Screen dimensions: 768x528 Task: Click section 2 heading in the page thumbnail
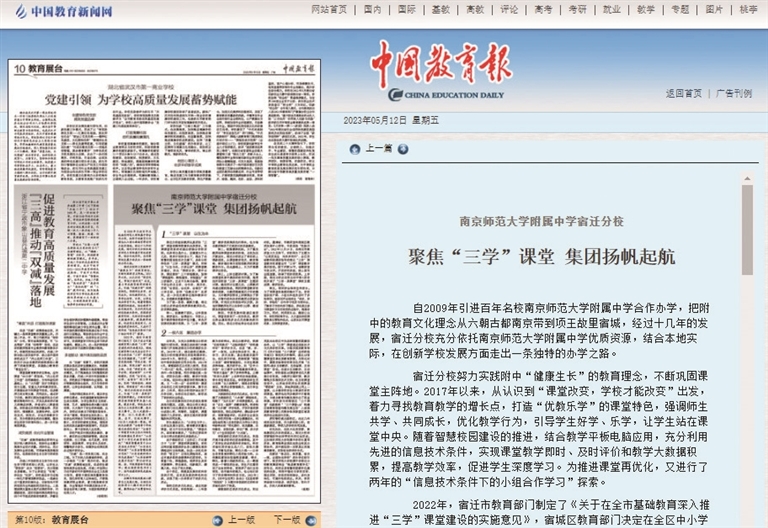coord(182,333)
